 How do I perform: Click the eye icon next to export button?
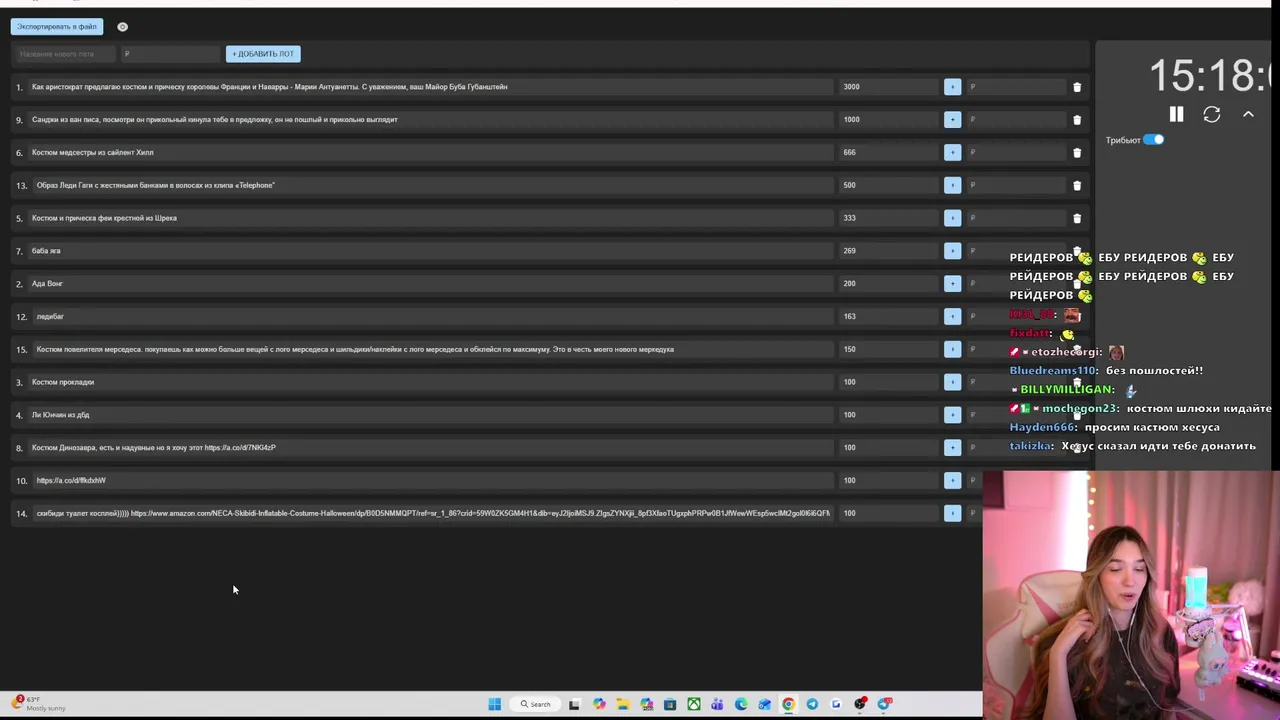[x=122, y=27]
